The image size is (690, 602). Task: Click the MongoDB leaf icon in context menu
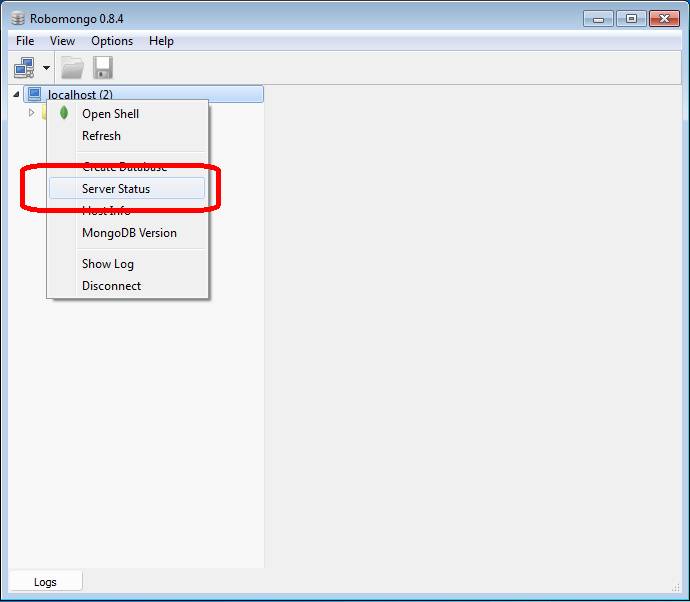[64, 113]
